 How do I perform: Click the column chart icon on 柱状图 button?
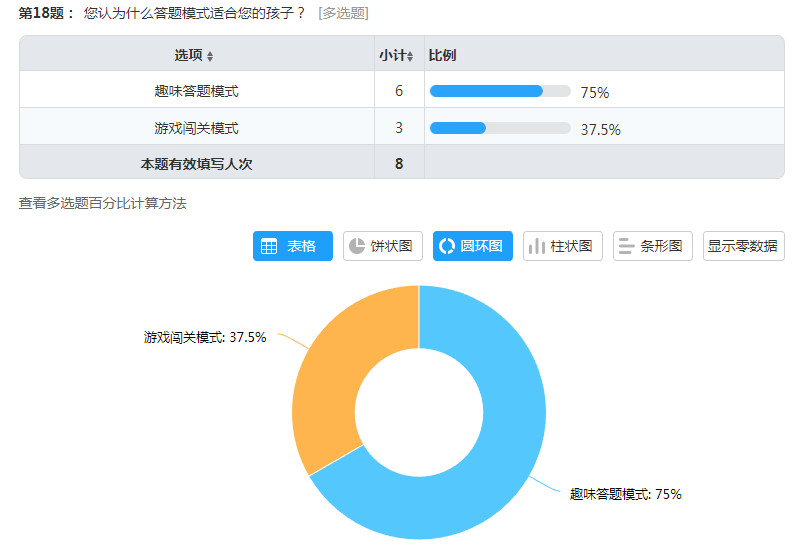coord(537,246)
